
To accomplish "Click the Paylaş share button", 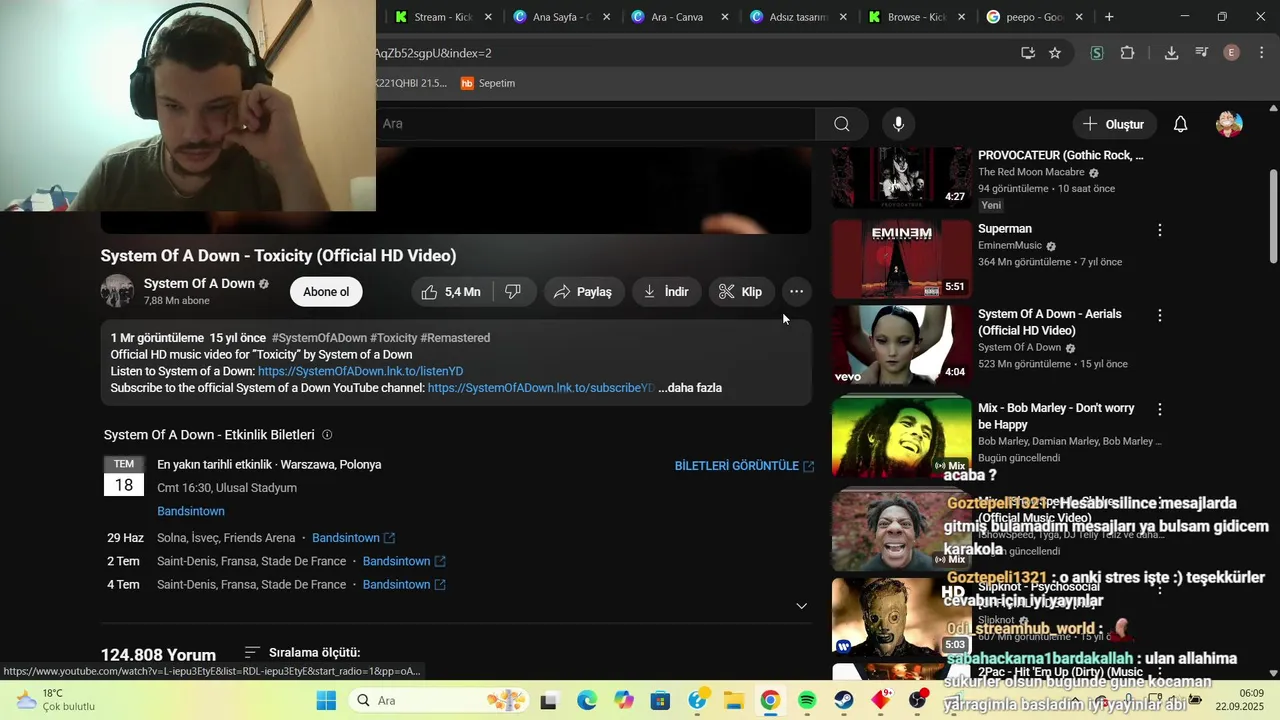I will click(584, 292).
